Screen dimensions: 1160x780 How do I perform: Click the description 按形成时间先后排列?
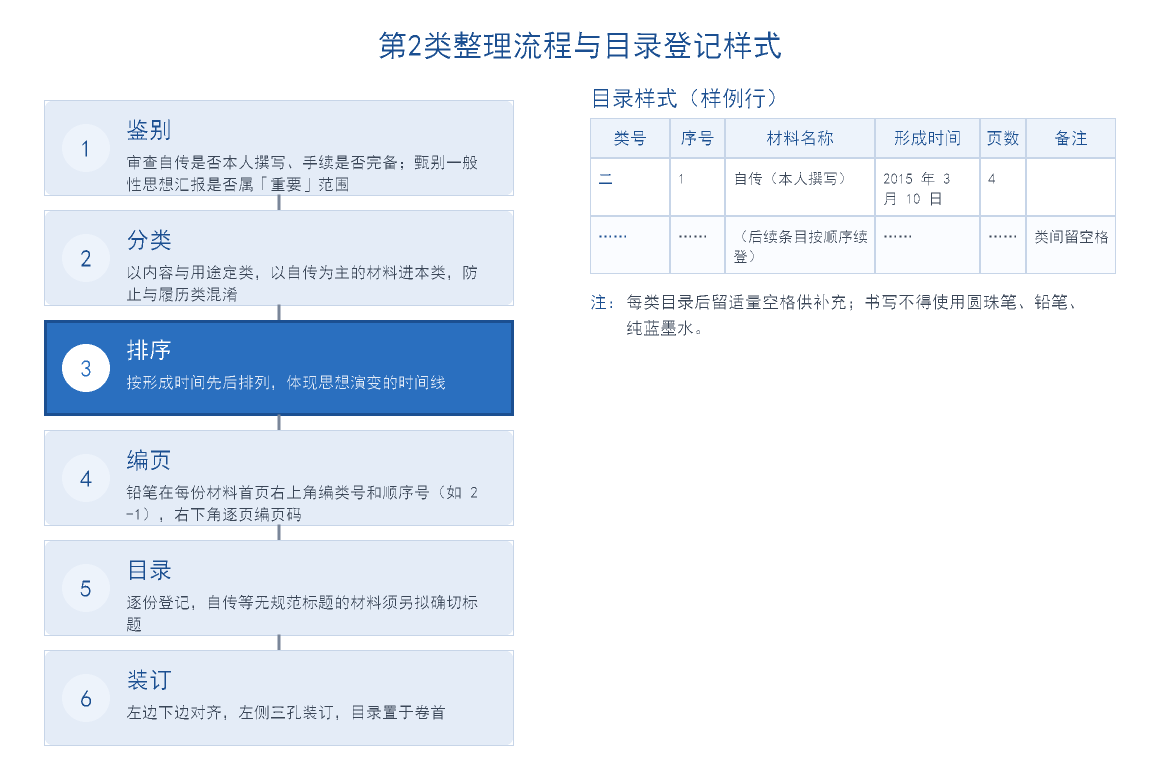[x=286, y=383]
